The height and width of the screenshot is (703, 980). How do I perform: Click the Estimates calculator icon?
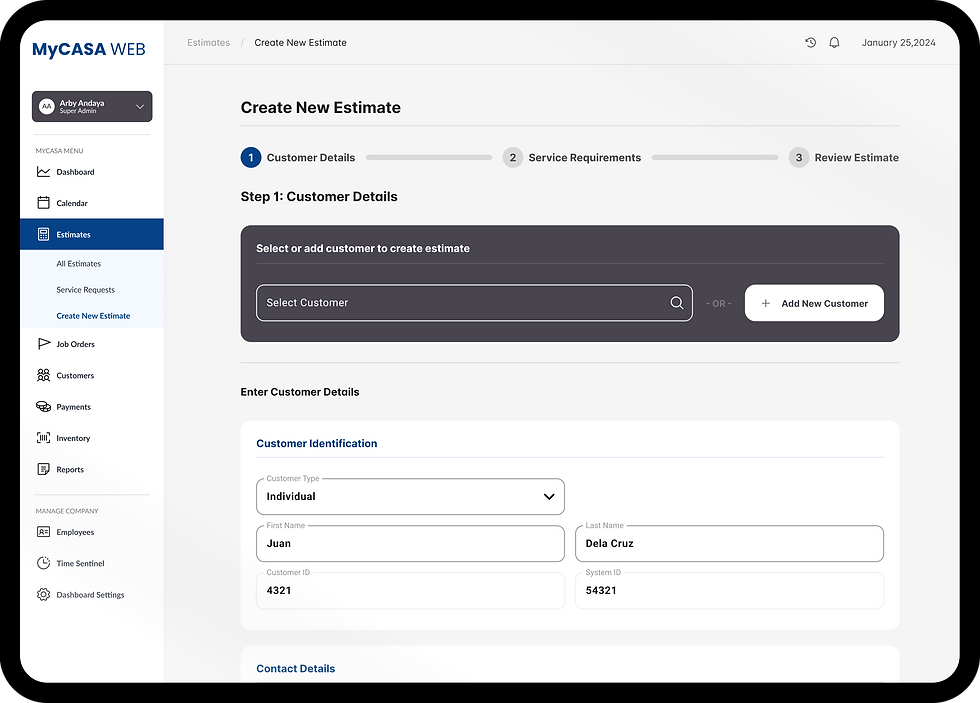(x=43, y=234)
